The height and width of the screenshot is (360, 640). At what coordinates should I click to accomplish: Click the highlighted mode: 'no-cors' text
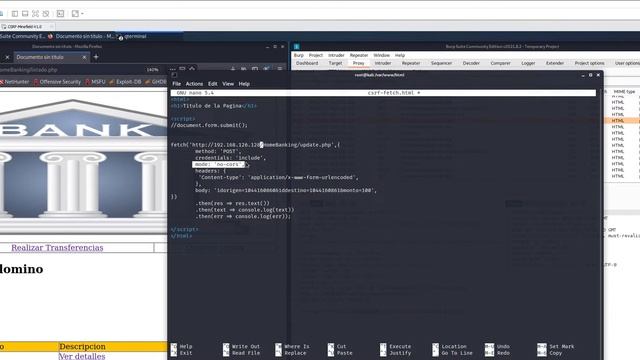tap(219, 164)
